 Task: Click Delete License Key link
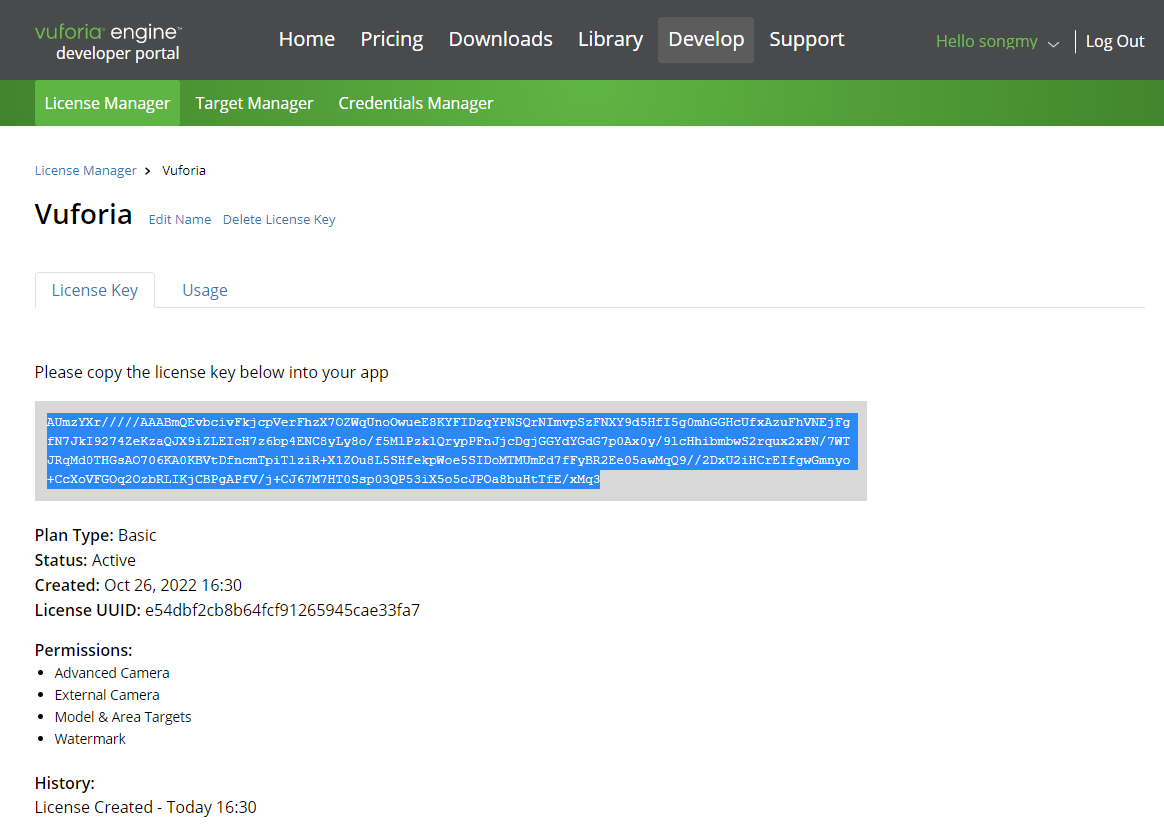pos(279,220)
